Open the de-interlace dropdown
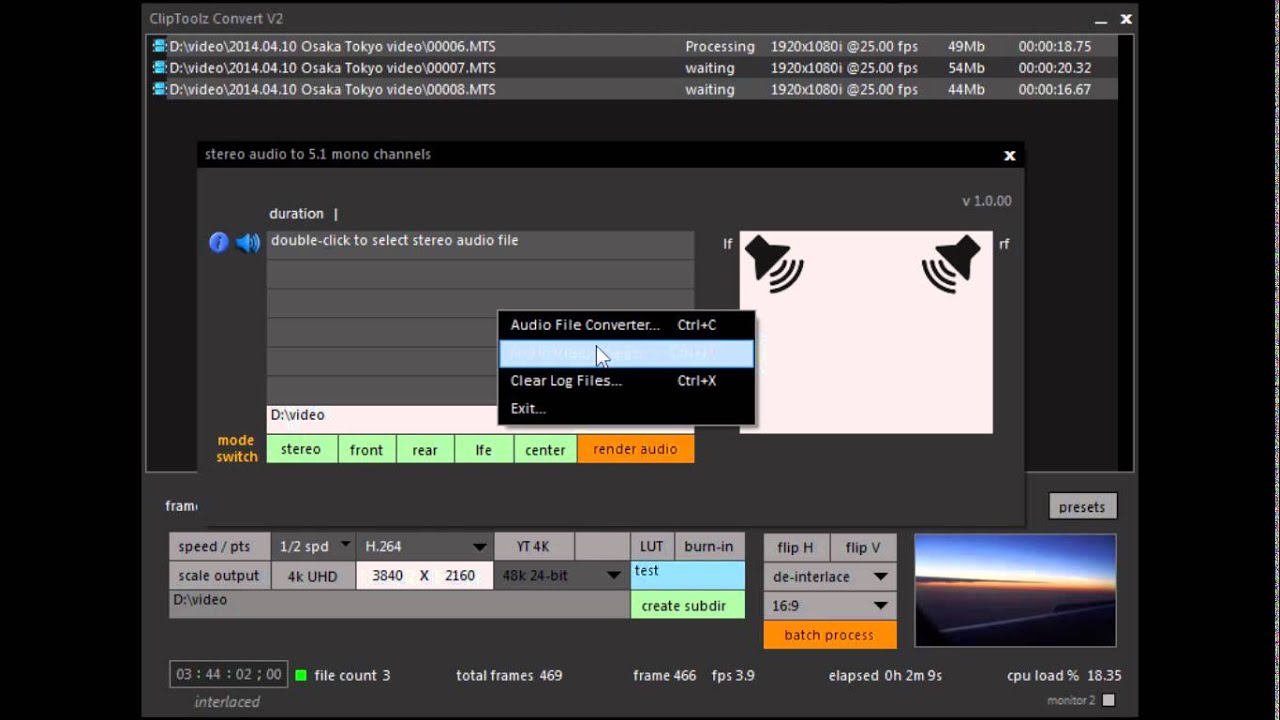 830,576
